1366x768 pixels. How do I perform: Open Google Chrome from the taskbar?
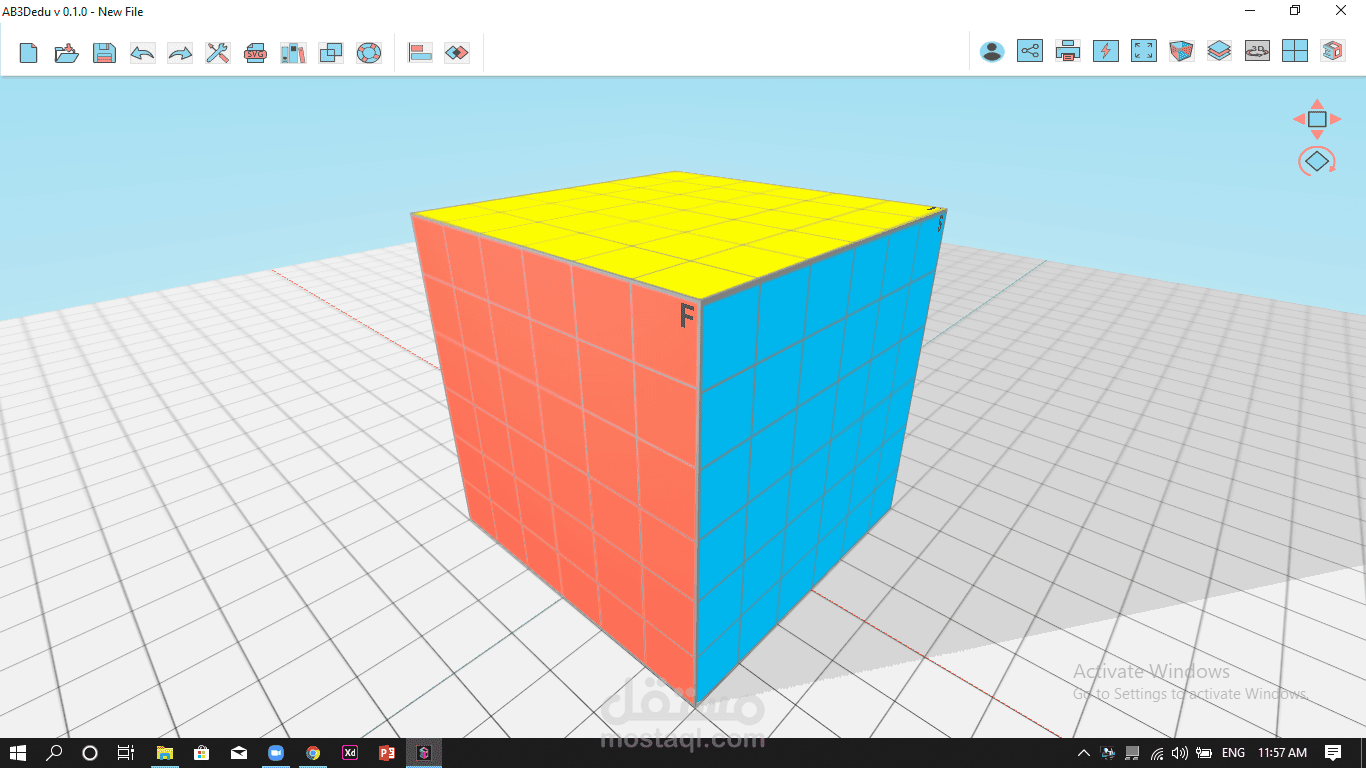pyautogui.click(x=313, y=753)
